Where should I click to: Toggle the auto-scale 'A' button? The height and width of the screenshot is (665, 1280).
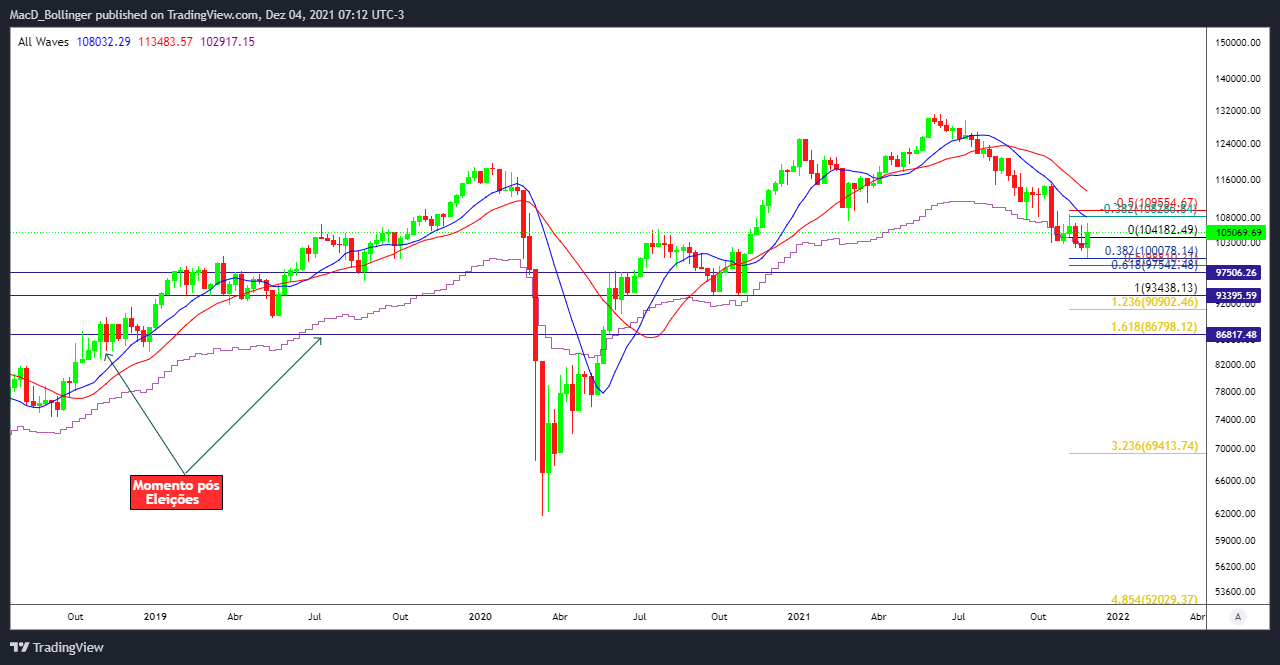1238,616
